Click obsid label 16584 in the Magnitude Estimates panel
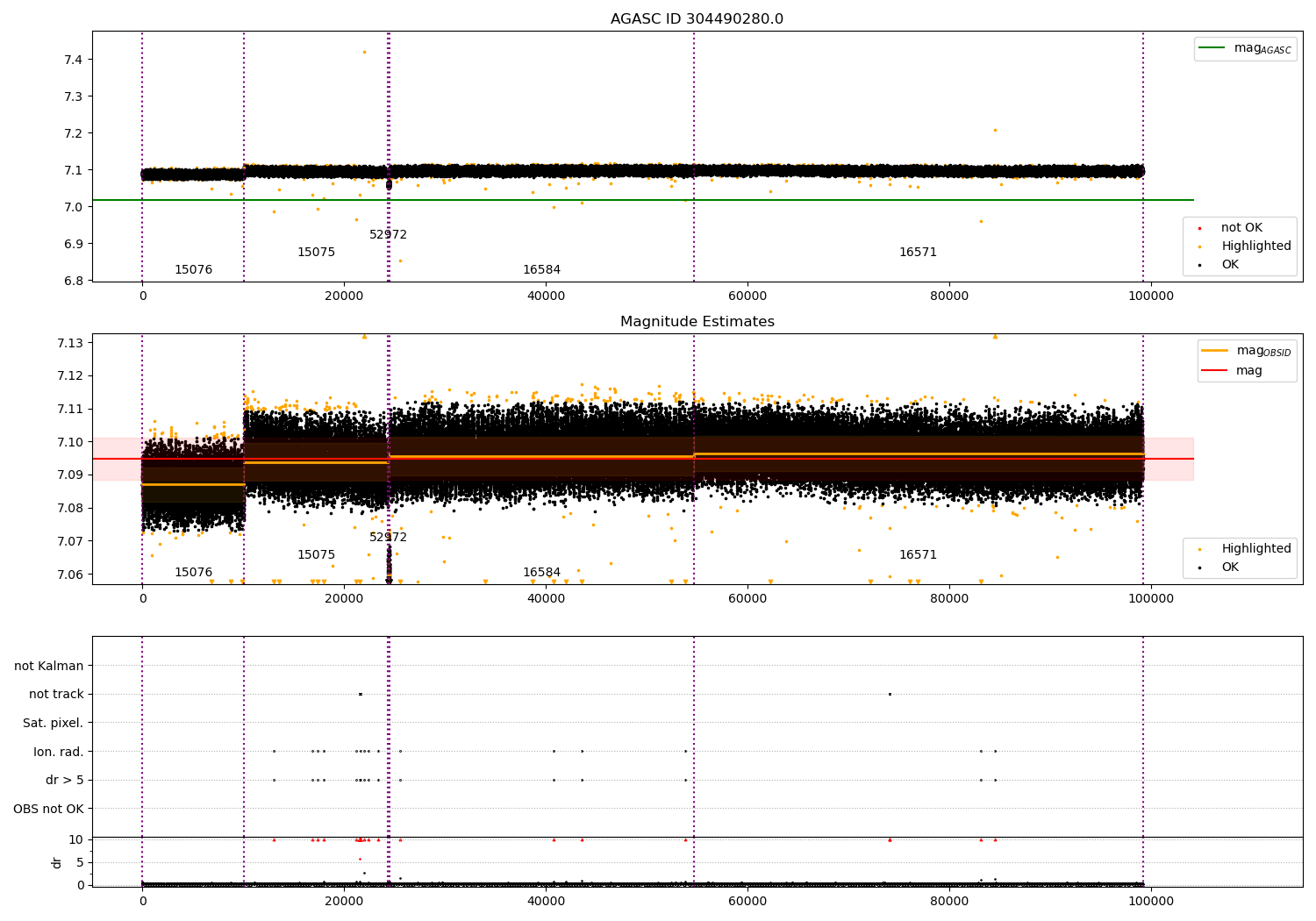 [x=541, y=573]
